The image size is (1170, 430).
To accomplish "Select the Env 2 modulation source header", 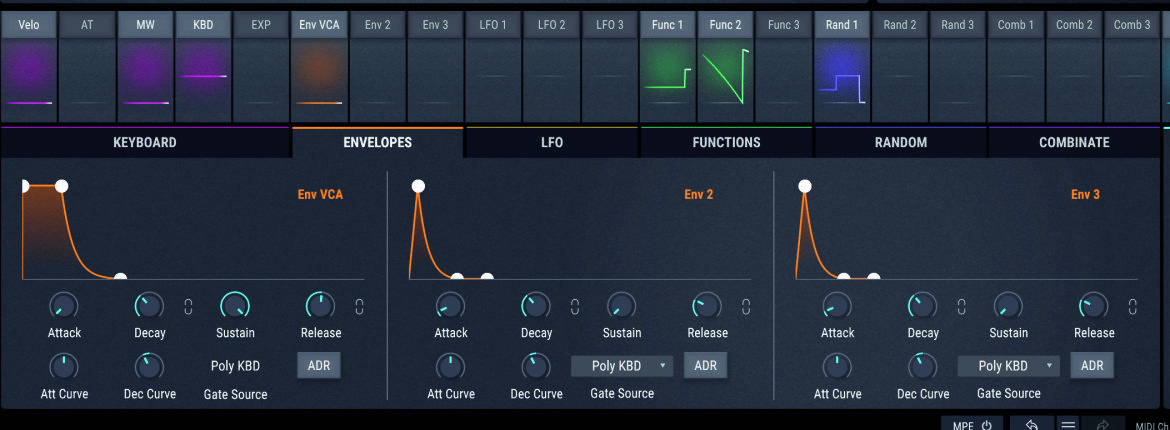I will pos(378,25).
